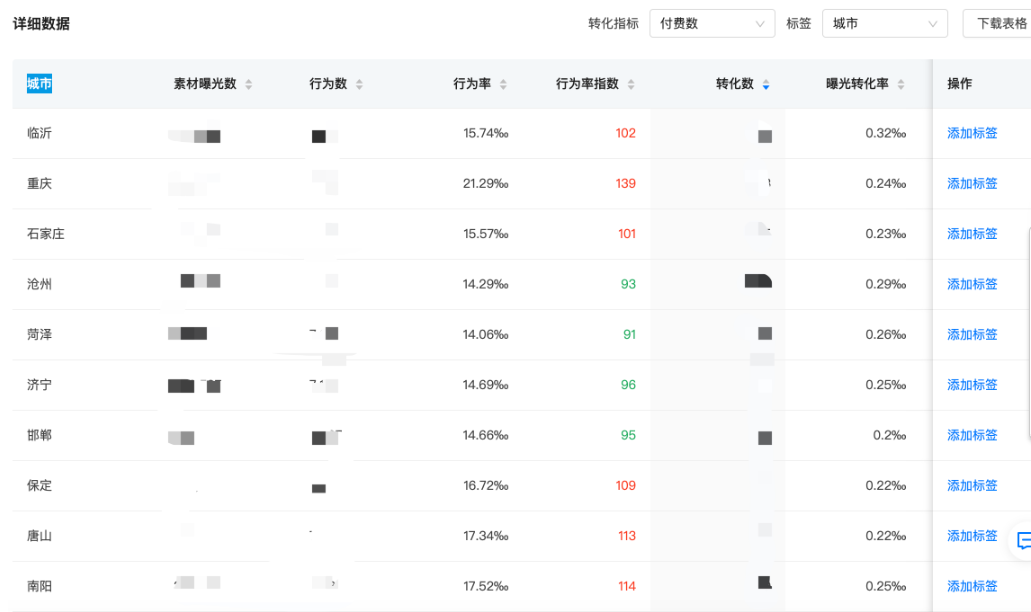Sort the 行为率指数 column
1031x612 pixels.
click(x=630, y=84)
